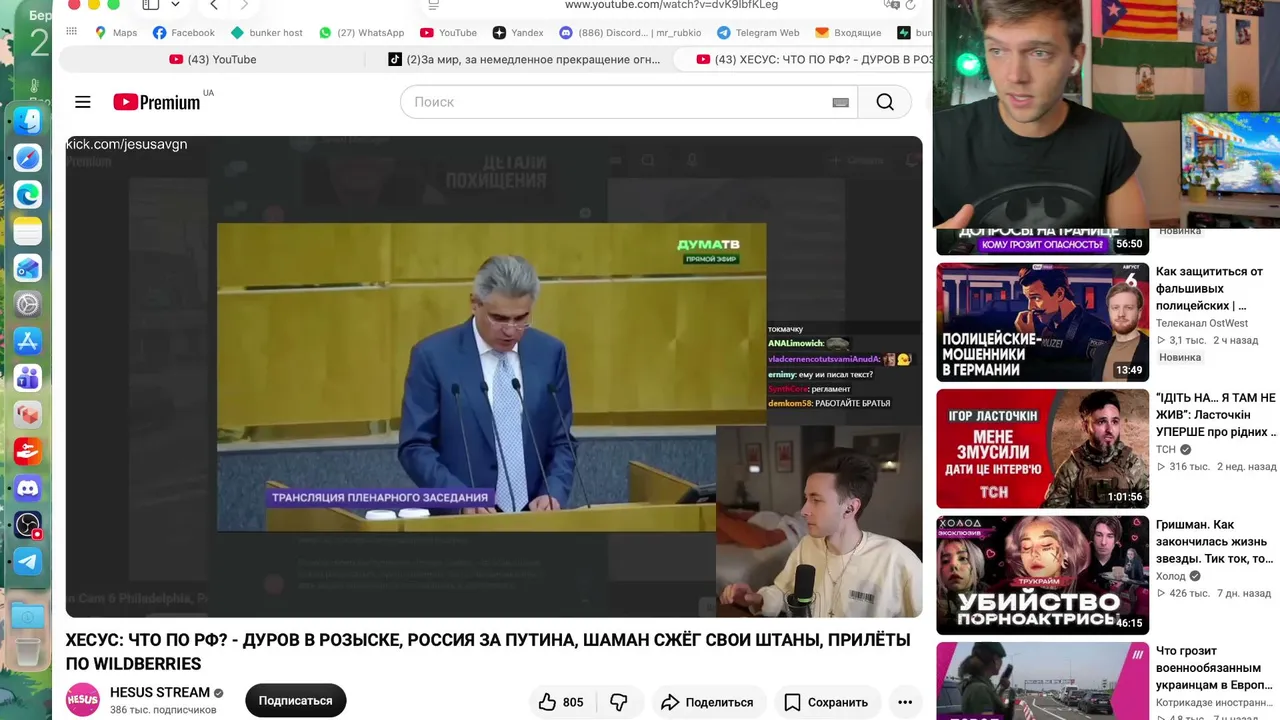Open WhatsApp bookmark in favorites bar
This screenshot has height=720, width=1280.
(x=361, y=33)
